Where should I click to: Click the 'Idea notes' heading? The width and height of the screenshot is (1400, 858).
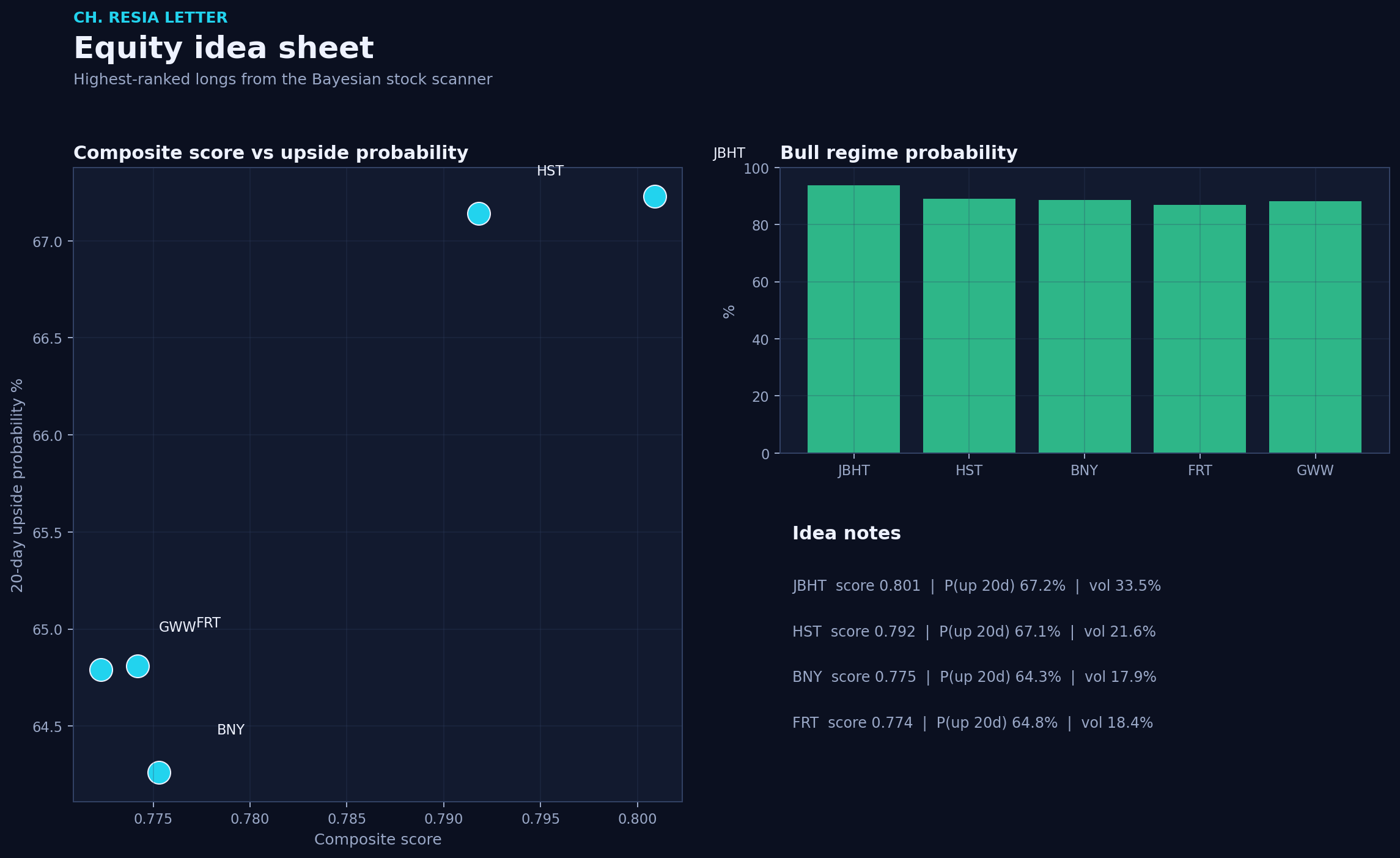click(847, 533)
